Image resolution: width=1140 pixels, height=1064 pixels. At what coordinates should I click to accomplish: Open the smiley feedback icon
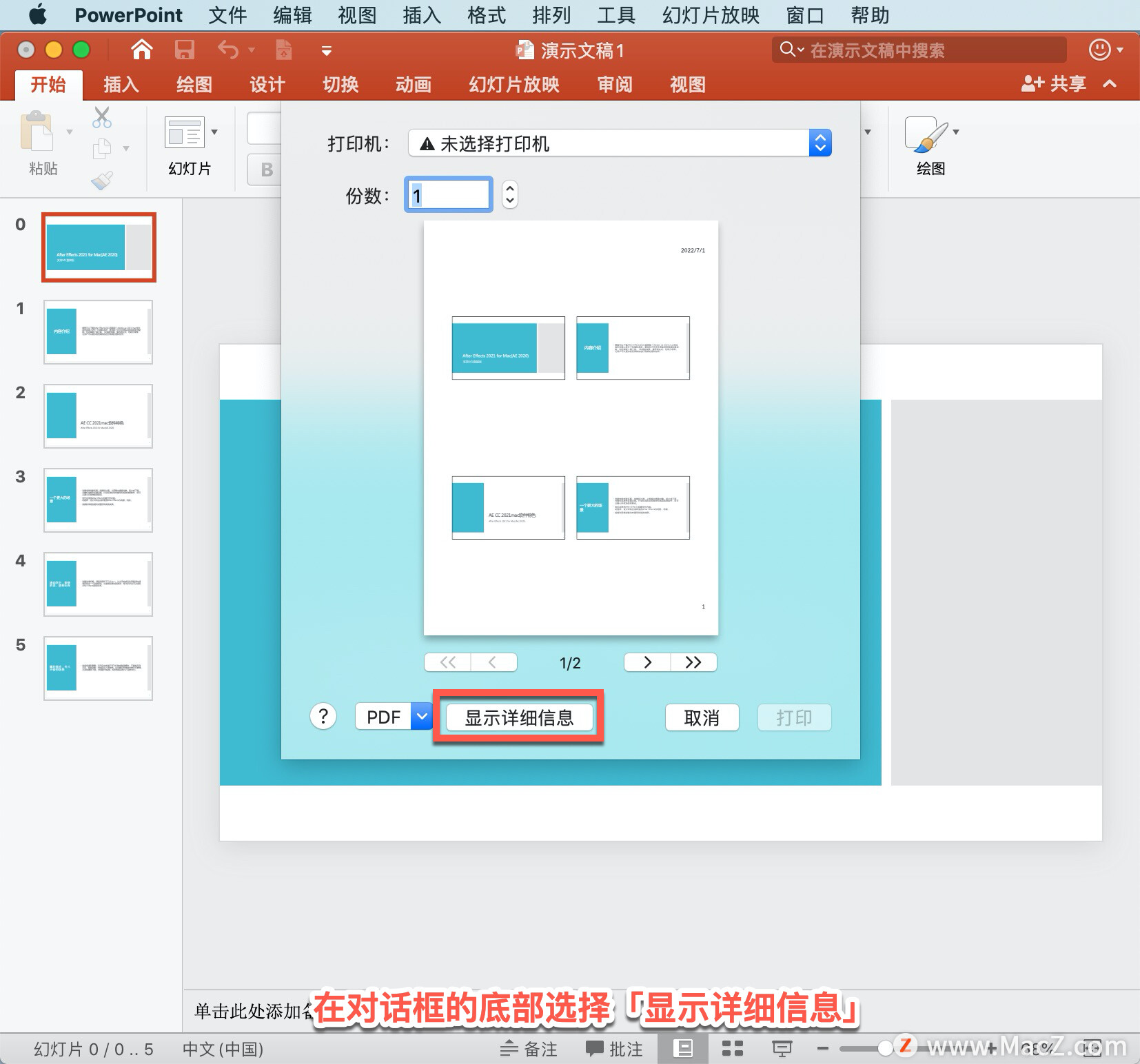[x=1099, y=50]
